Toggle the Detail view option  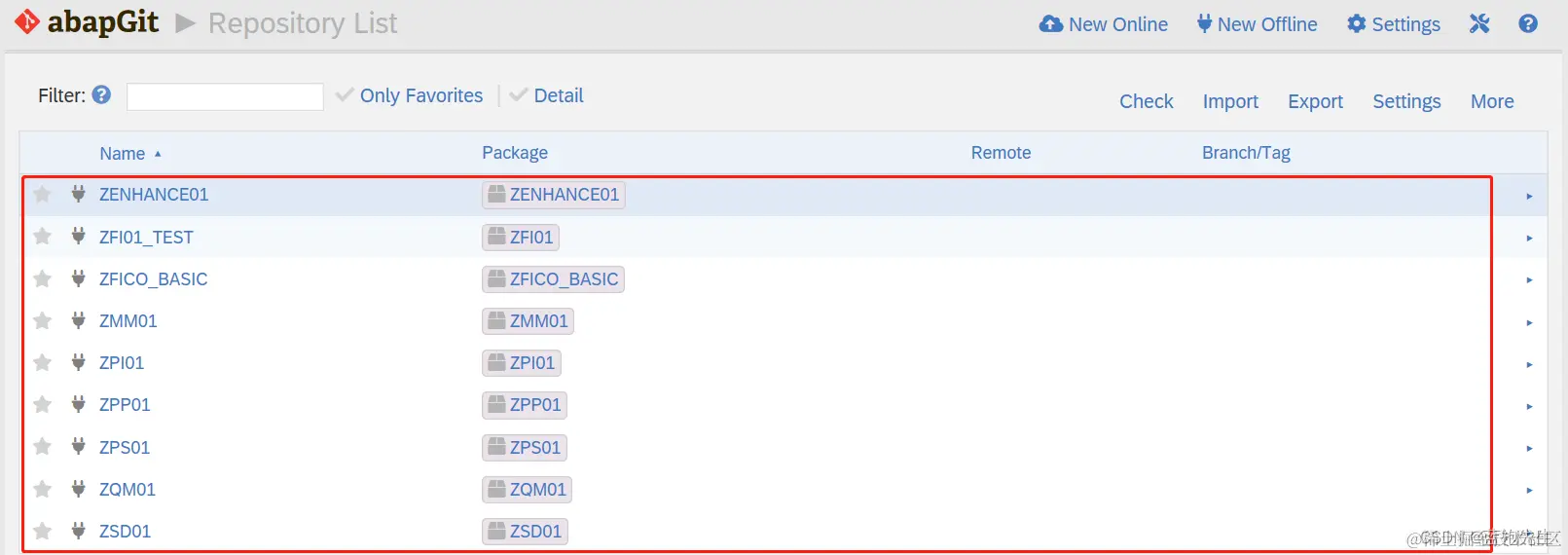(x=546, y=95)
